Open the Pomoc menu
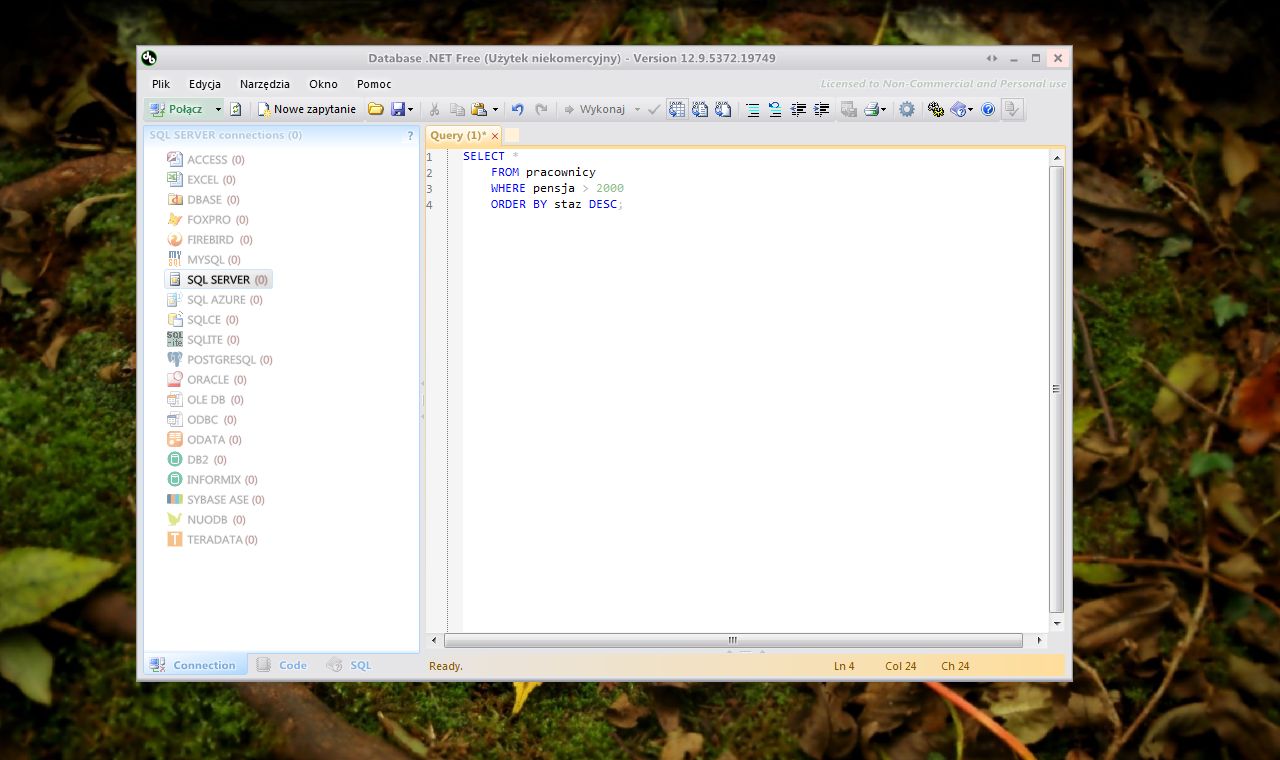This screenshot has height=760, width=1280. click(x=374, y=84)
